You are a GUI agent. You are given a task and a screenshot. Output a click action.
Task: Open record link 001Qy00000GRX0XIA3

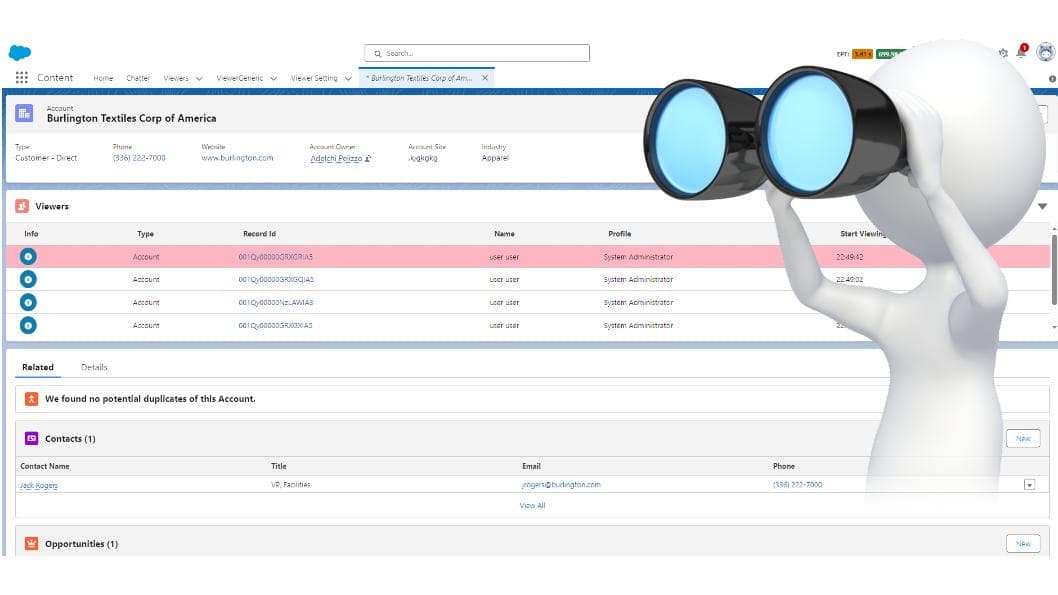(275, 325)
